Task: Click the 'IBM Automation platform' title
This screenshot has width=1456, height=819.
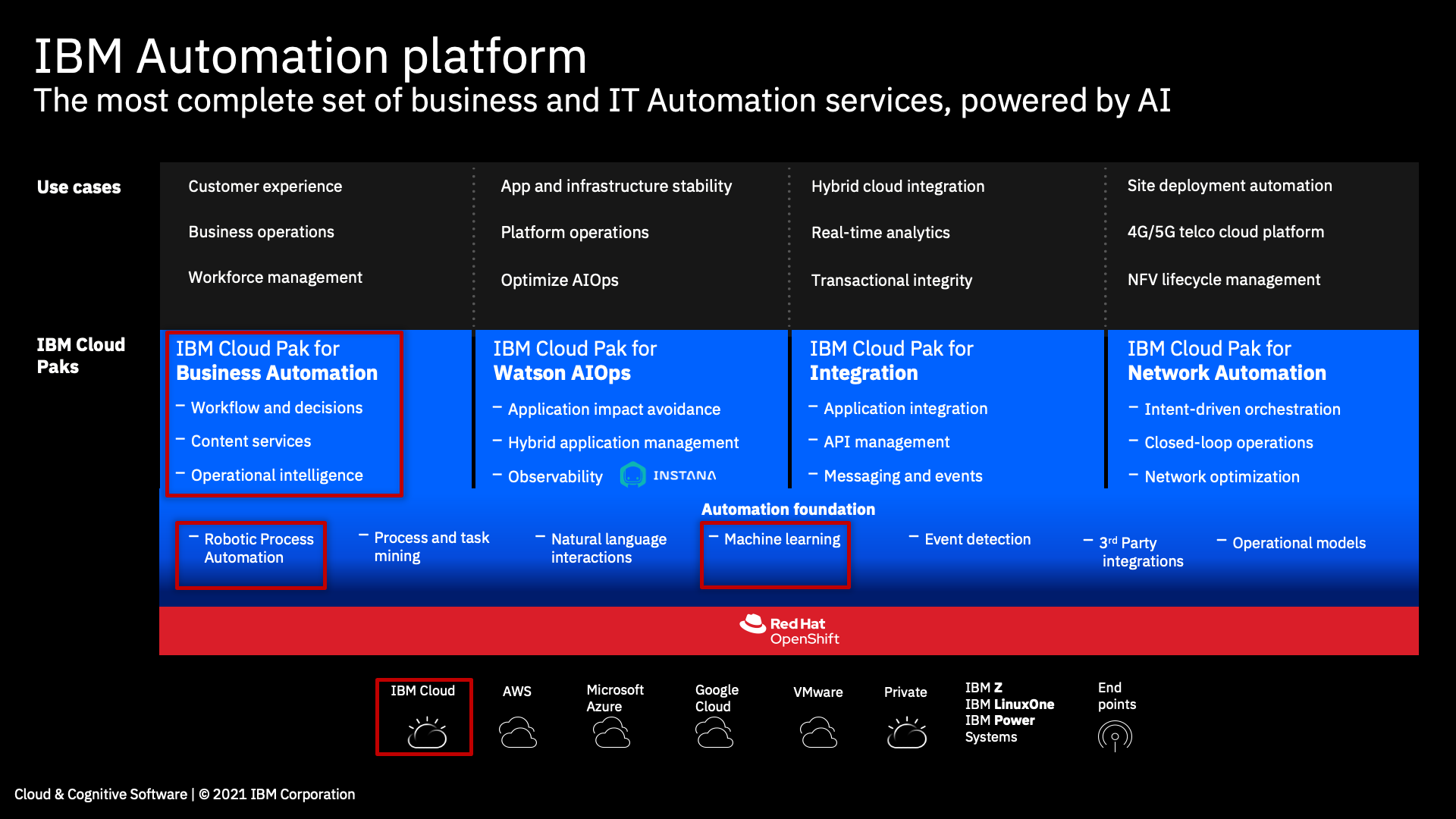Action: tap(311, 56)
